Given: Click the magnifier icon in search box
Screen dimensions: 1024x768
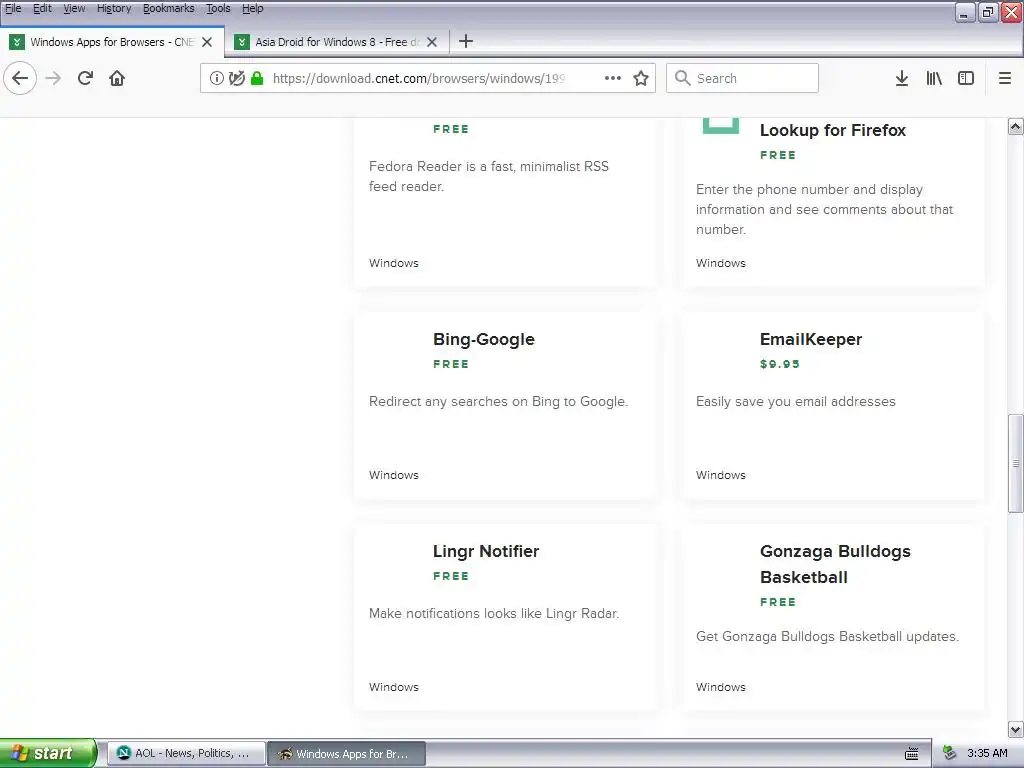Looking at the screenshot, I should click(x=682, y=78).
